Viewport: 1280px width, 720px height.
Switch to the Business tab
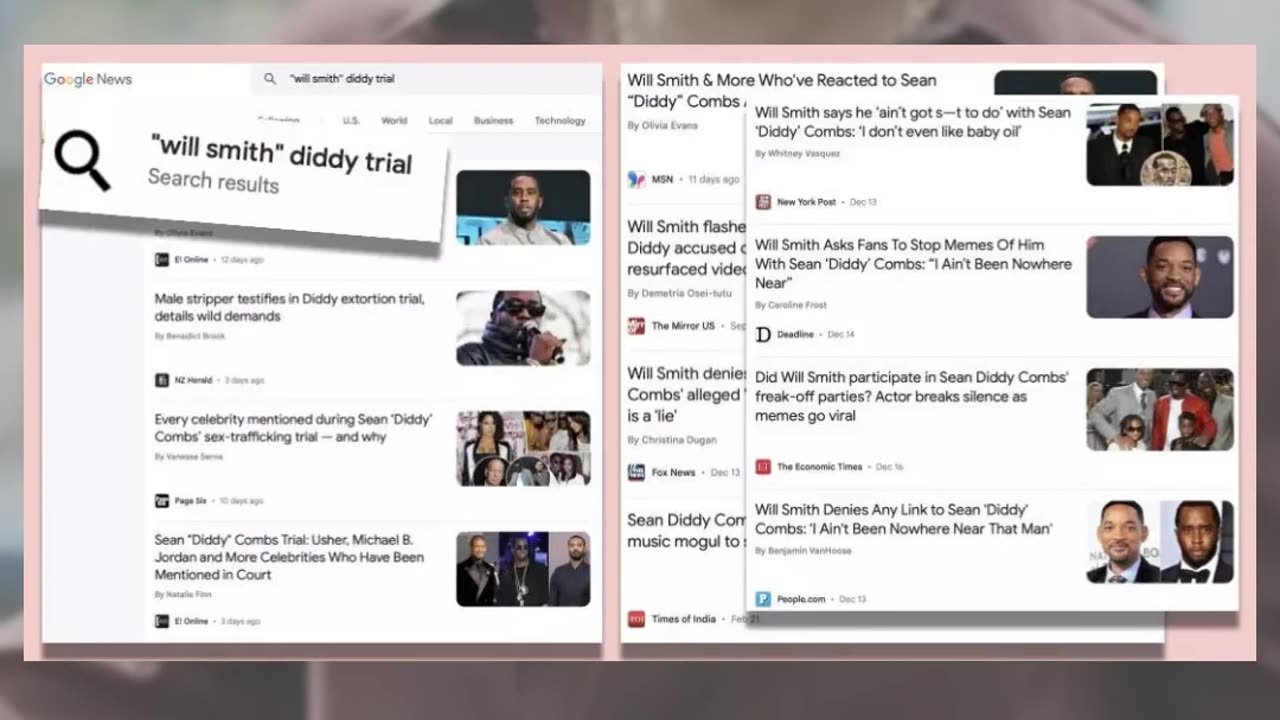[493, 121]
